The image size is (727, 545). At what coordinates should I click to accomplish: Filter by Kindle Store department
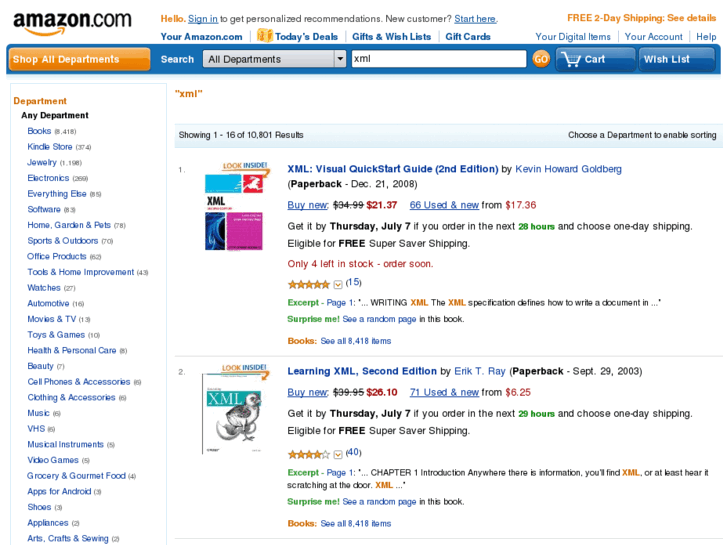pos(50,147)
